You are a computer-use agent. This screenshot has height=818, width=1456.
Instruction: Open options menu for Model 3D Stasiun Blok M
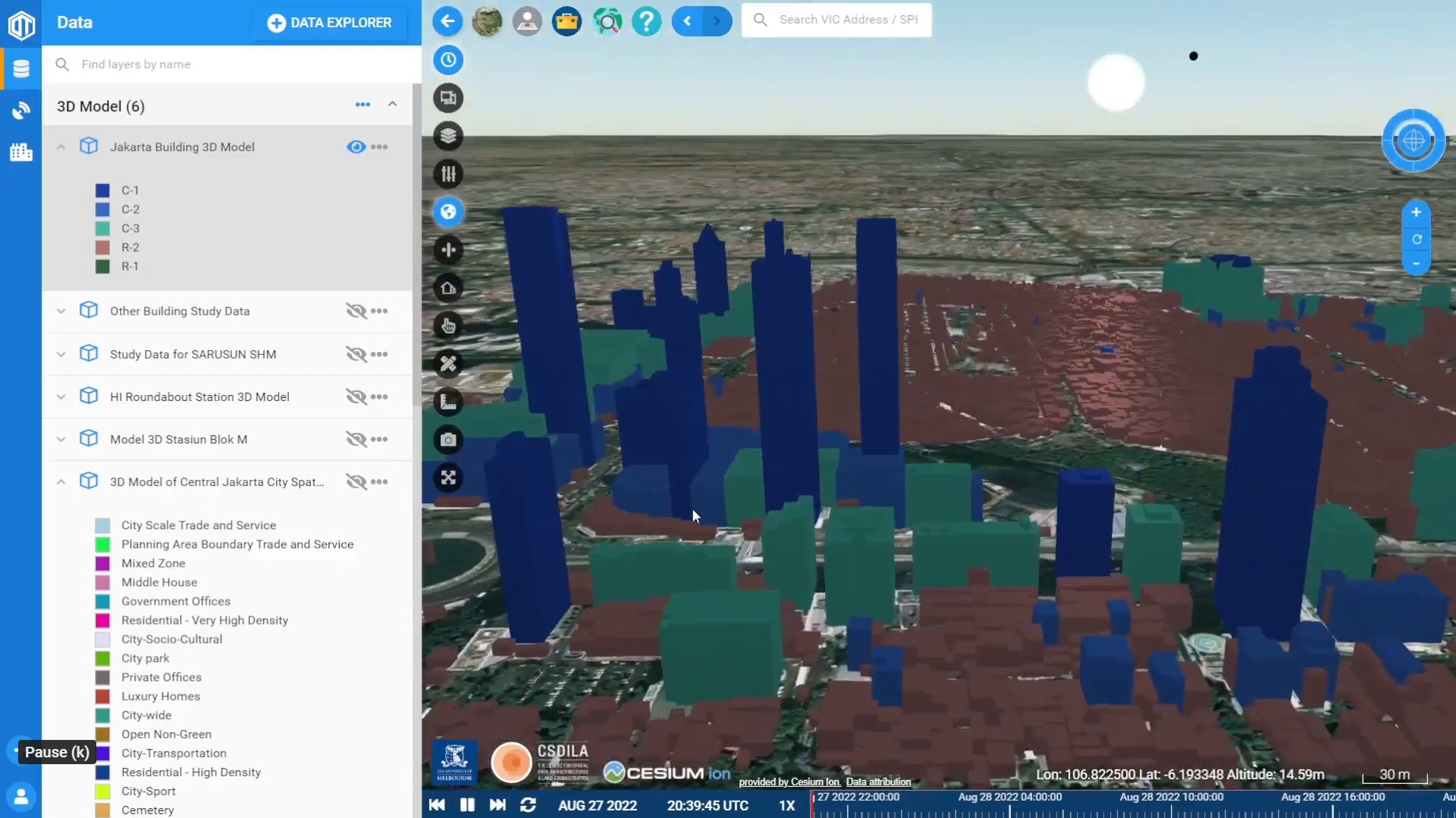[x=379, y=439]
